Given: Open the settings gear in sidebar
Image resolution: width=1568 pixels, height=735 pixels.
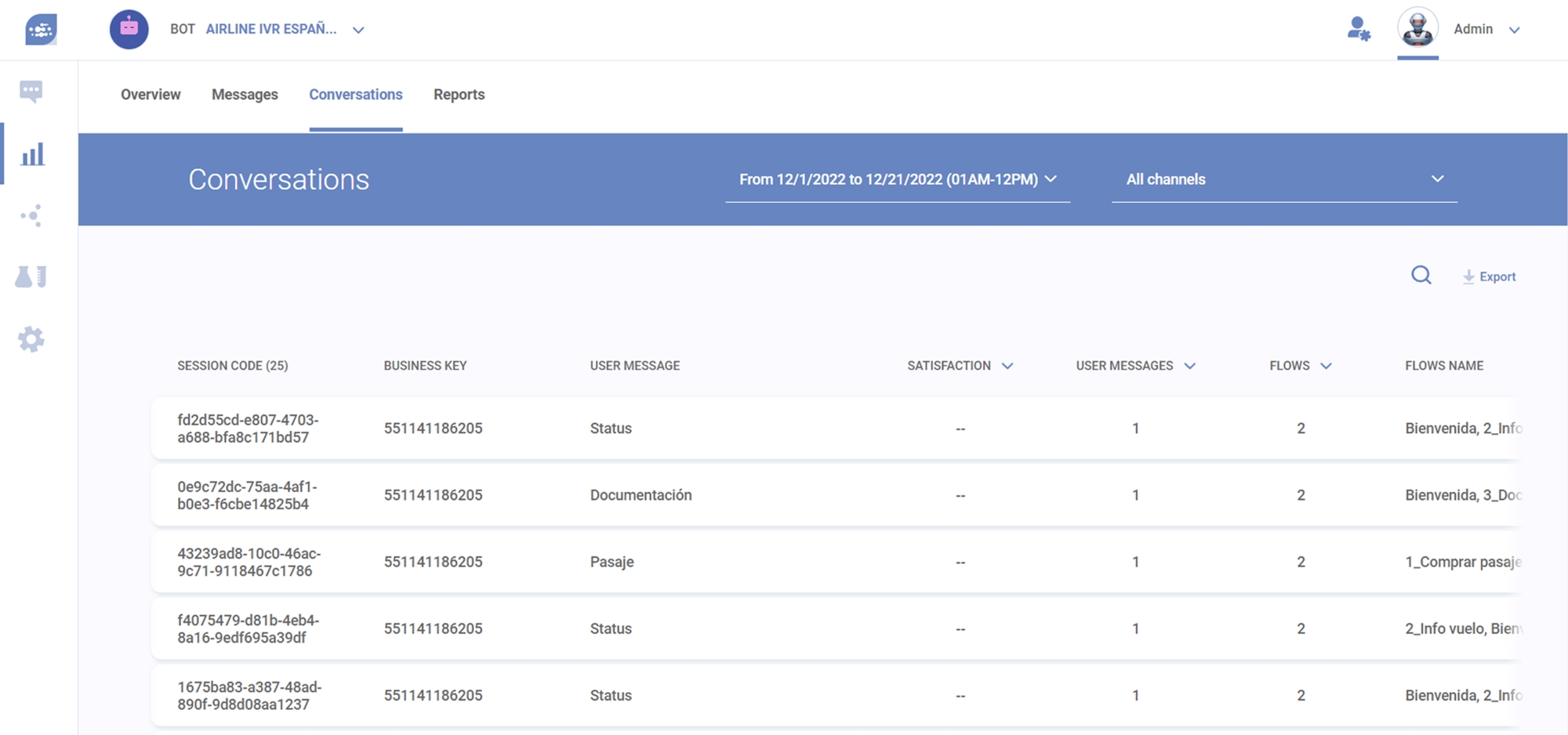Looking at the screenshot, I should coord(31,339).
